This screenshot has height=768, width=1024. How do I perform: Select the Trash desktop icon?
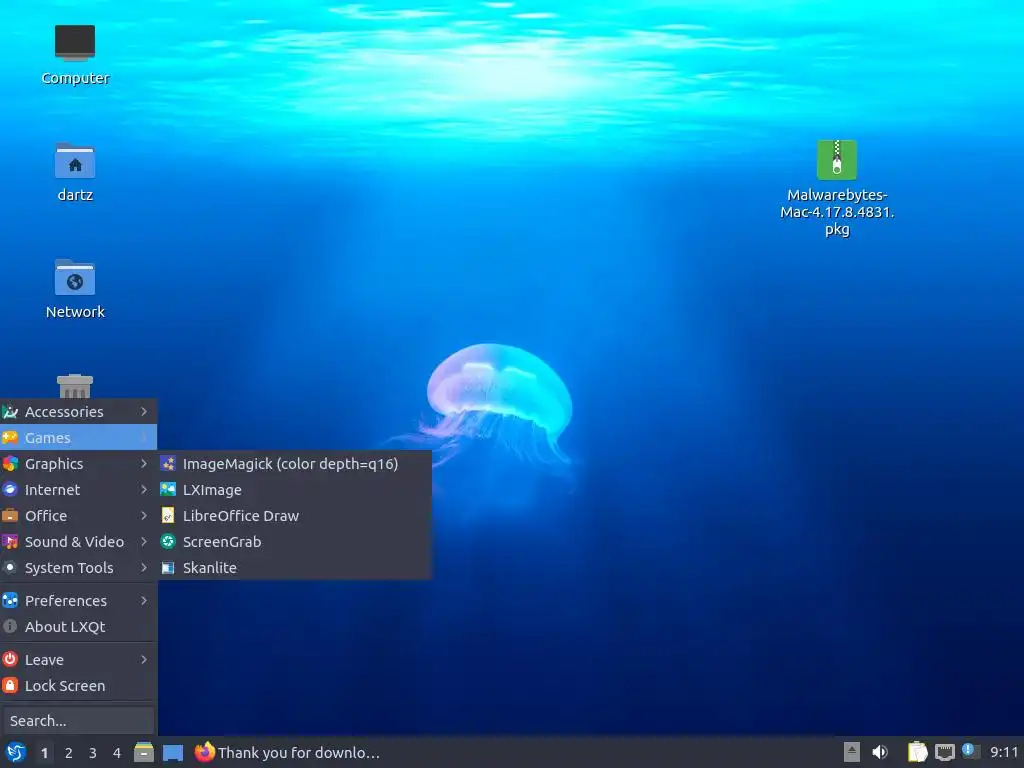click(x=74, y=386)
